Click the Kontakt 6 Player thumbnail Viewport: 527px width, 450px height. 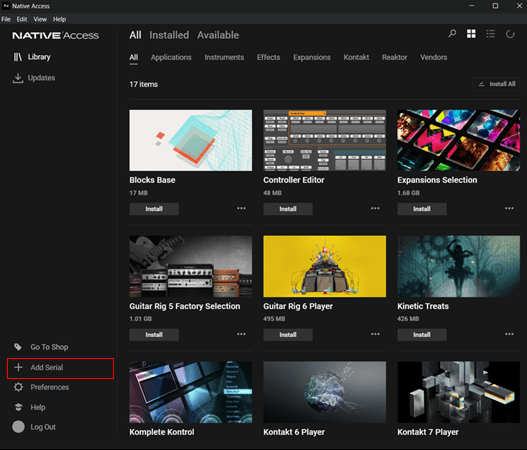(325, 392)
